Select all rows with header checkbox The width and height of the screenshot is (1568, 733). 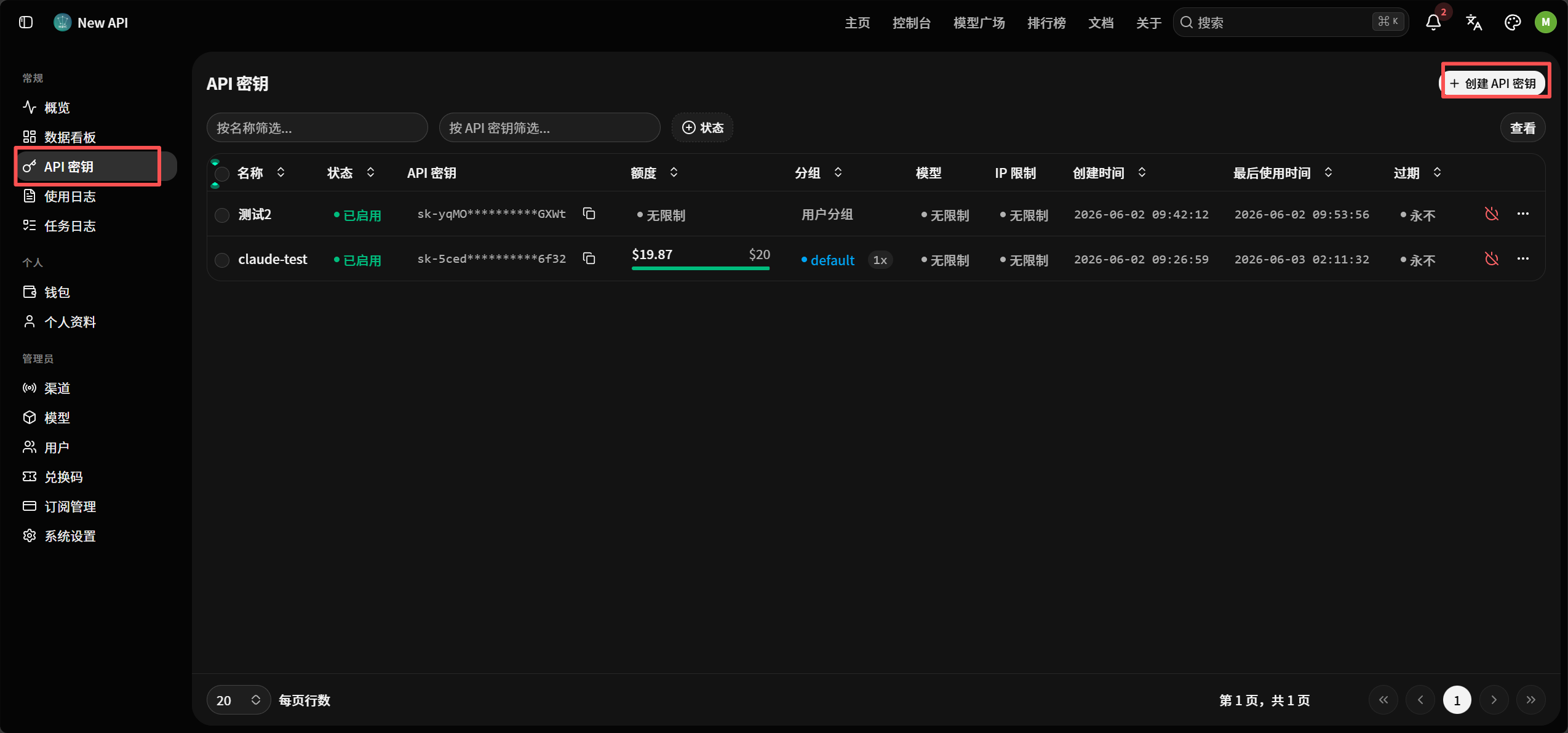click(222, 174)
